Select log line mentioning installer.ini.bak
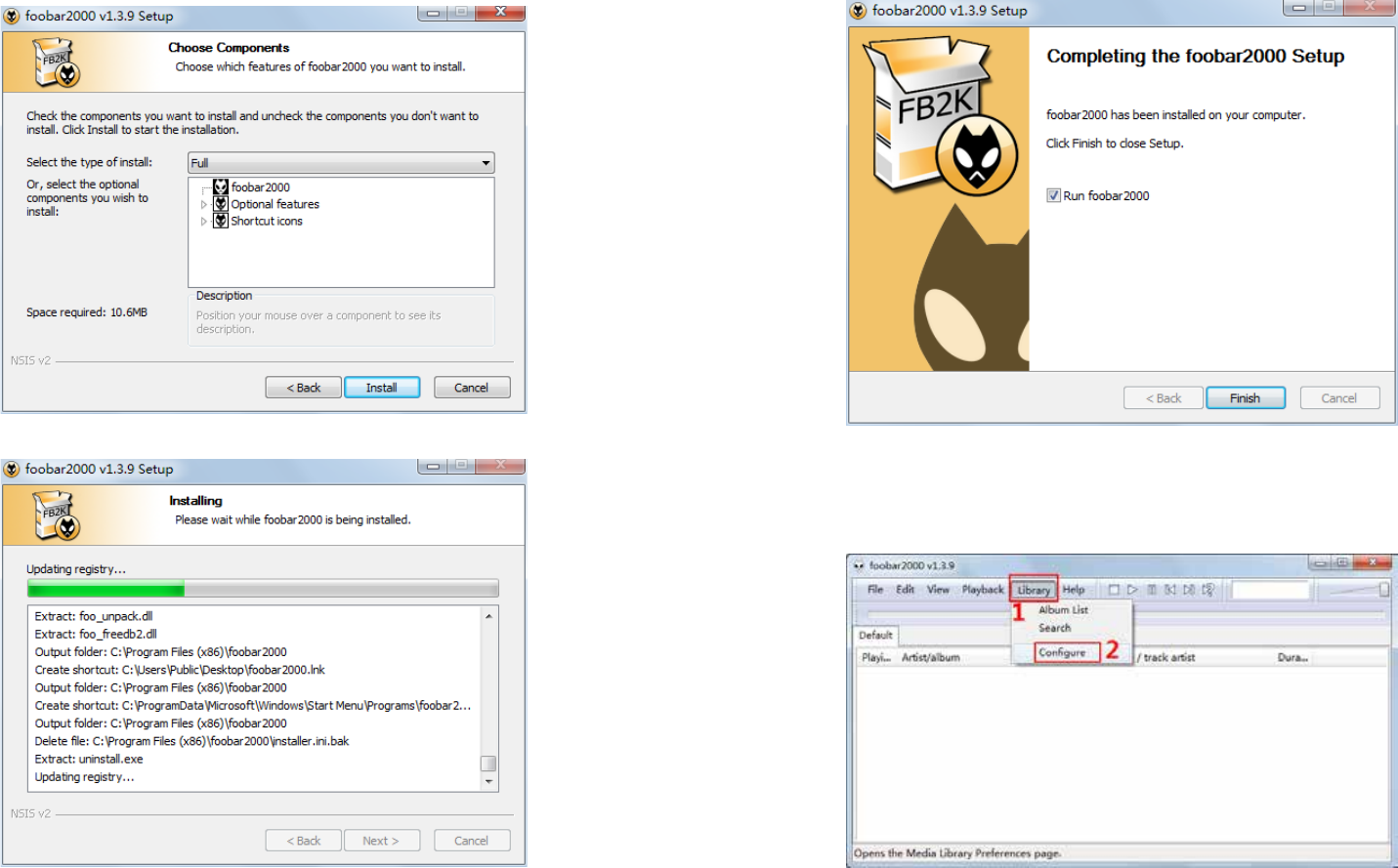The image size is (1398, 868). 191,741
